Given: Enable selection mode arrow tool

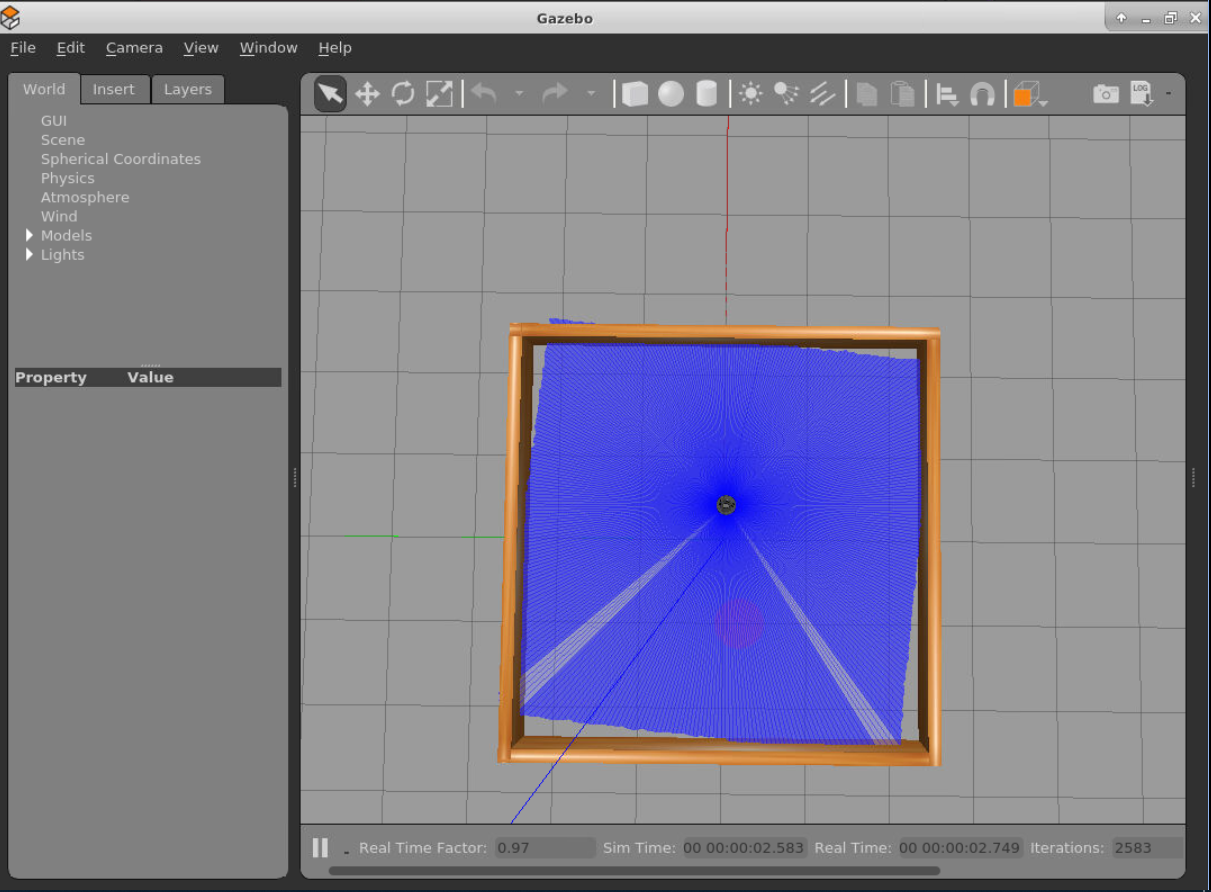Looking at the screenshot, I should click(x=330, y=94).
